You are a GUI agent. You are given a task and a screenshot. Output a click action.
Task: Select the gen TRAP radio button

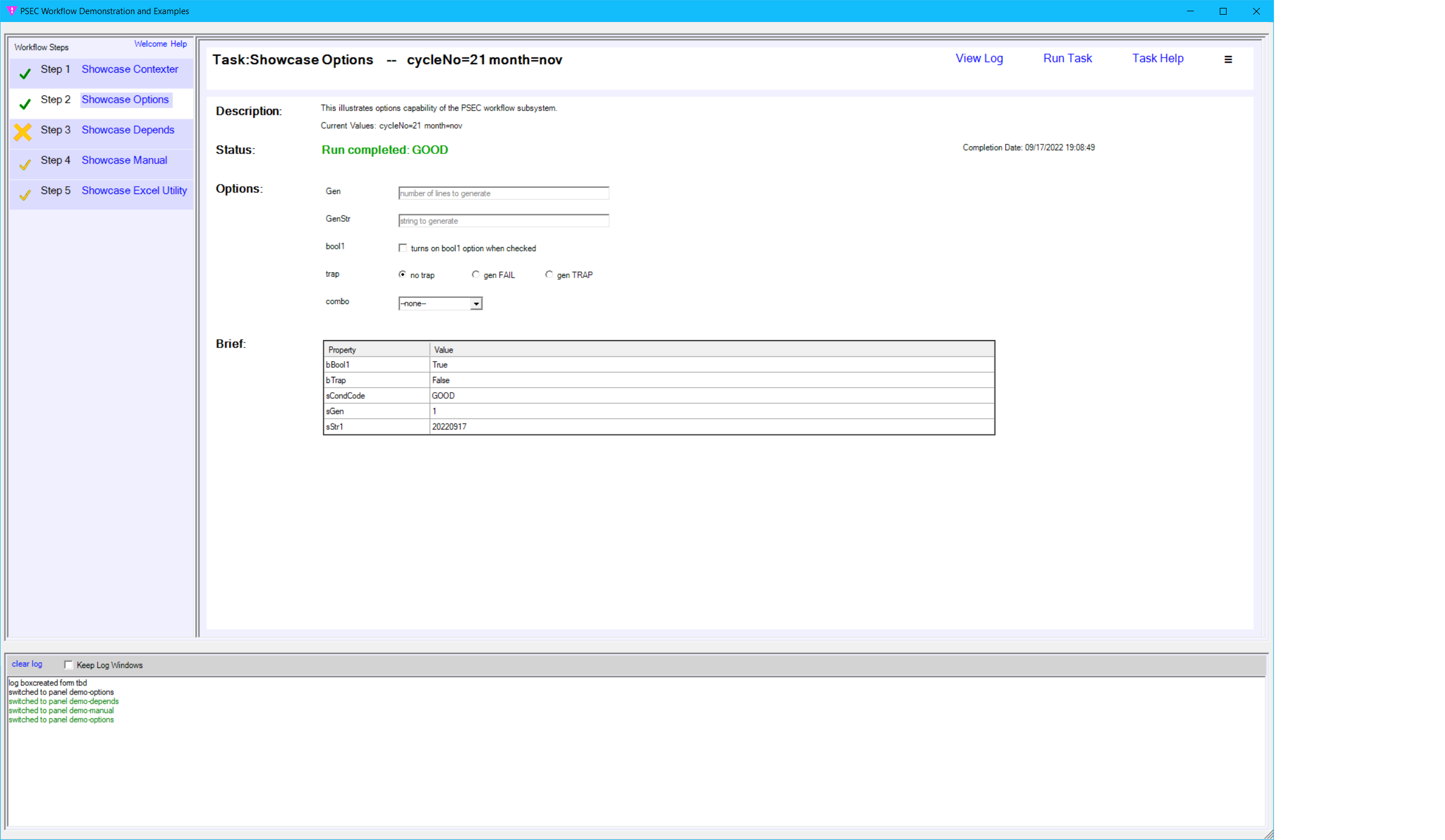[549, 275]
